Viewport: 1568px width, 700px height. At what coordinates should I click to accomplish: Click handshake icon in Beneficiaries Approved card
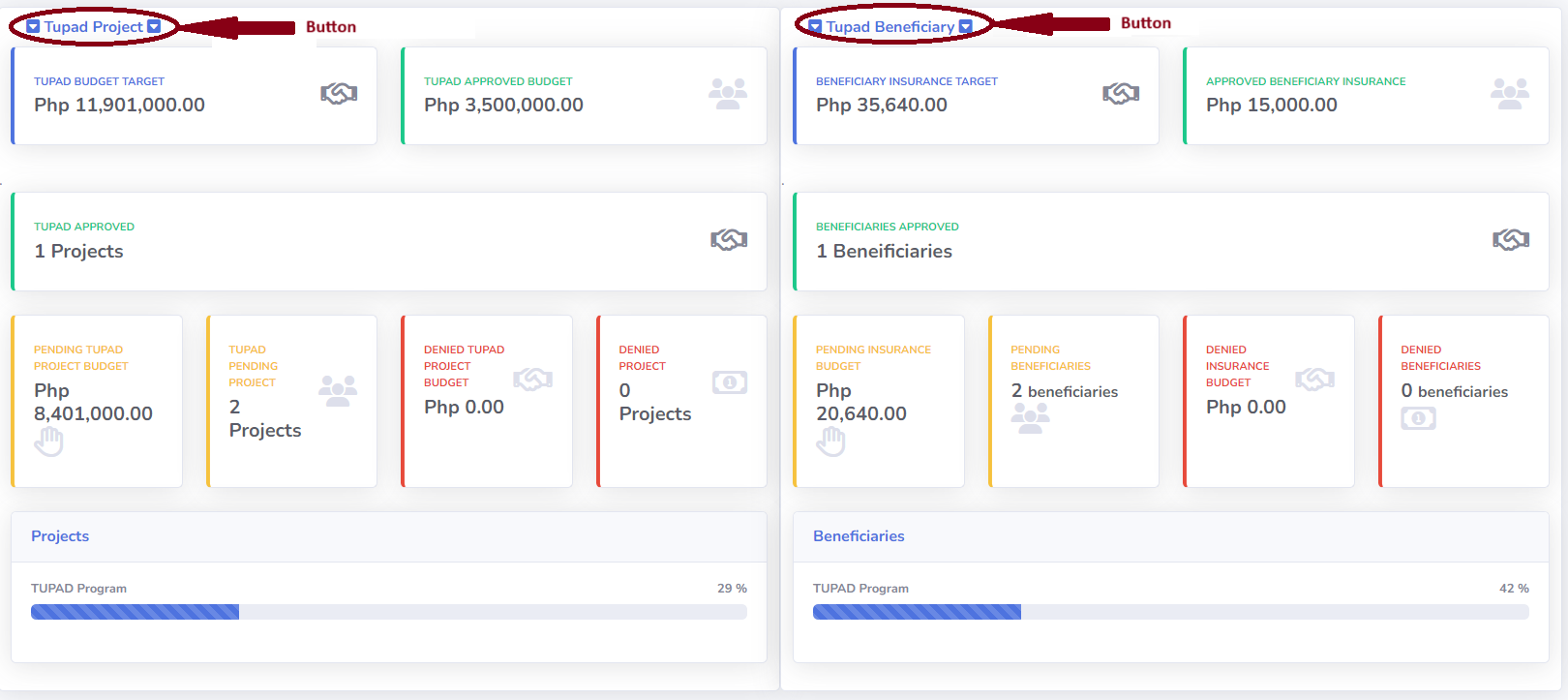[x=1511, y=239]
